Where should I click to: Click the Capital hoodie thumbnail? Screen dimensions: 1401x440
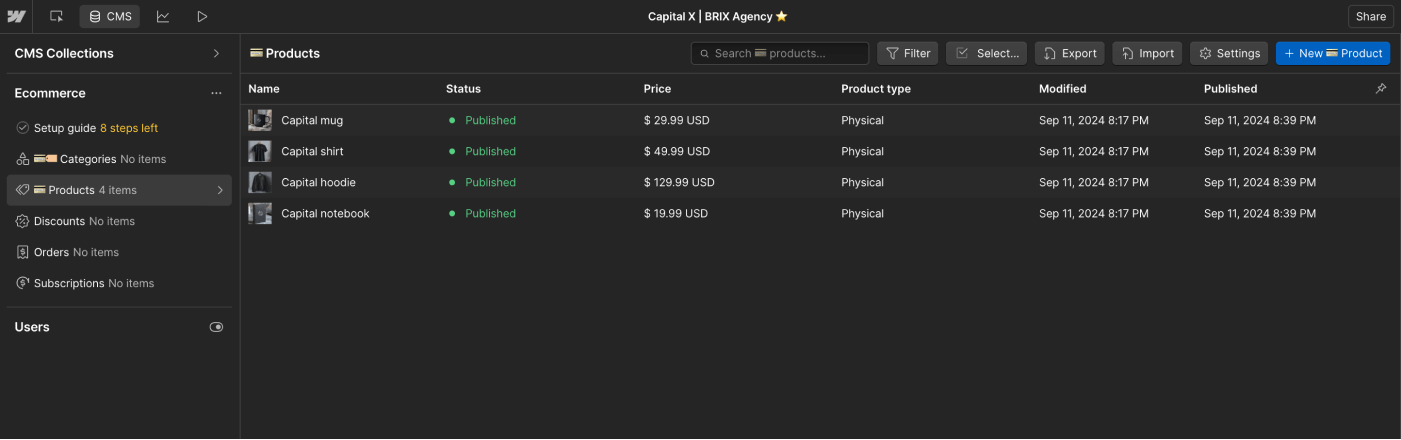[260, 182]
